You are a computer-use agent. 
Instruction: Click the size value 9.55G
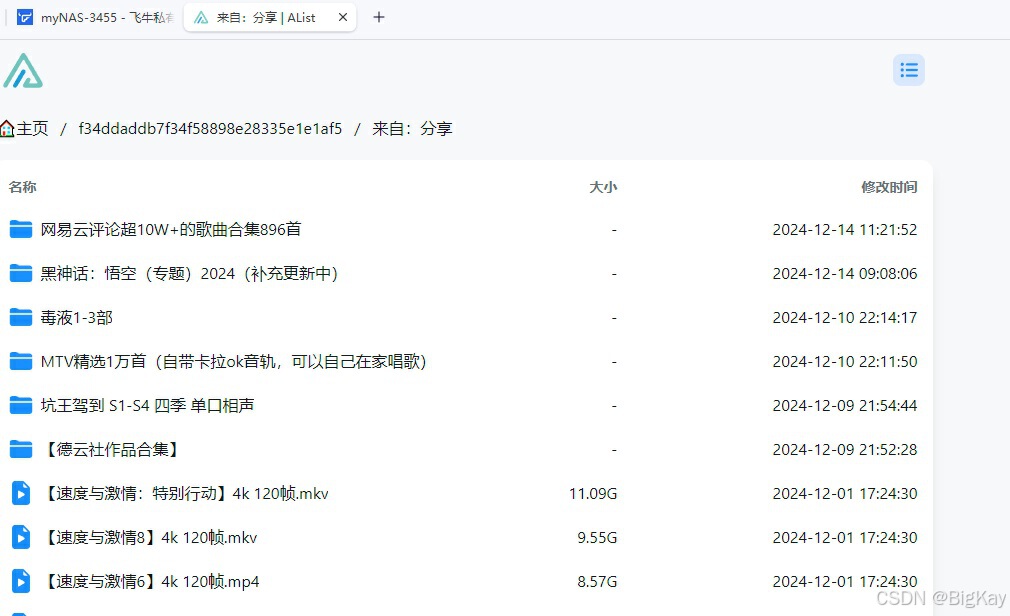[x=597, y=537]
